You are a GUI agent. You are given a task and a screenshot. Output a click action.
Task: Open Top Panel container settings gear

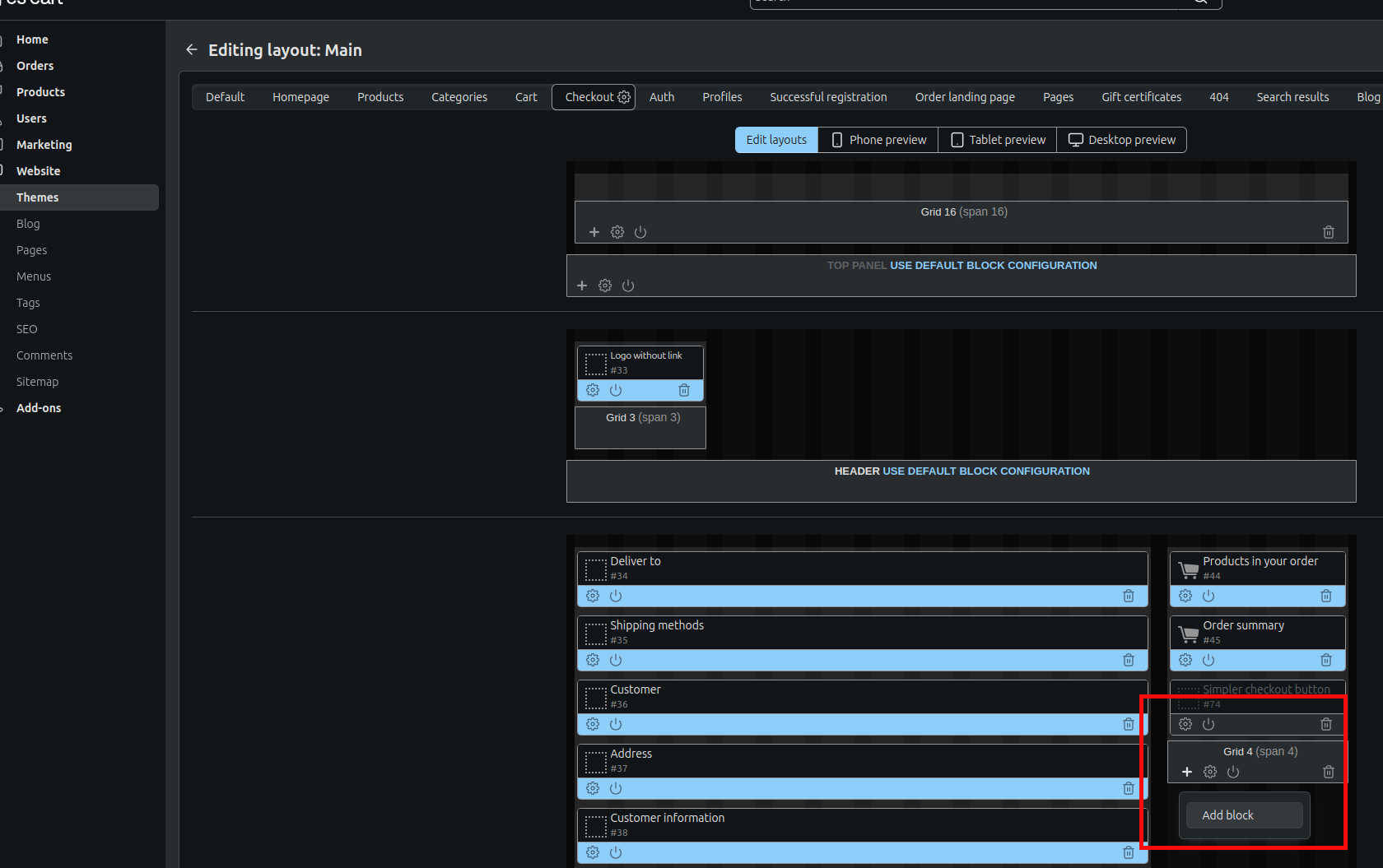click(x=605, y=285)
